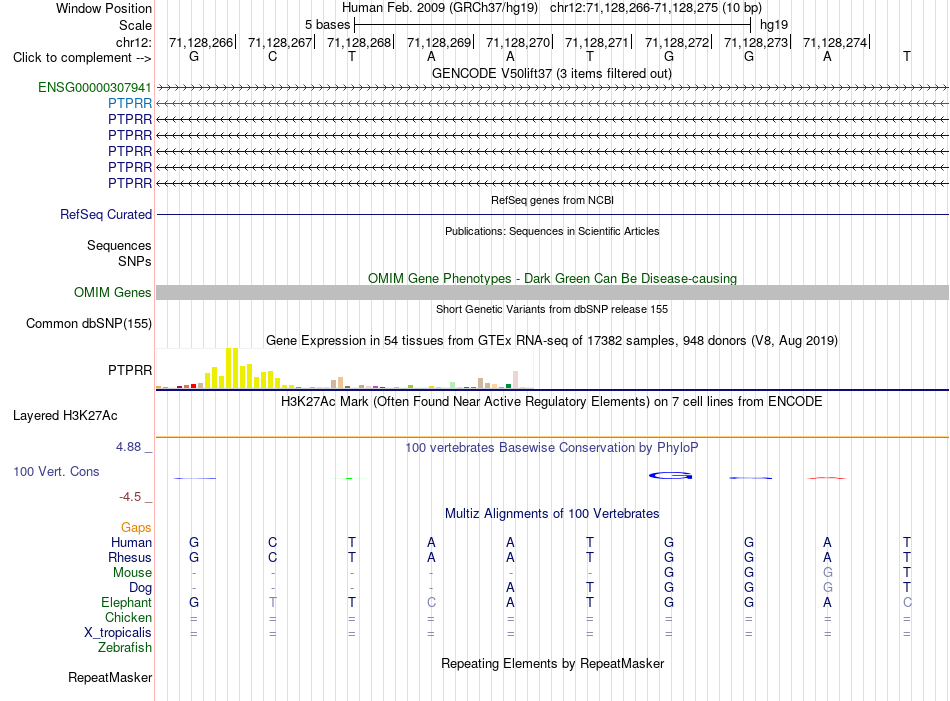Click the GTEx PTPRR expression bar chart

coord(344,368)
